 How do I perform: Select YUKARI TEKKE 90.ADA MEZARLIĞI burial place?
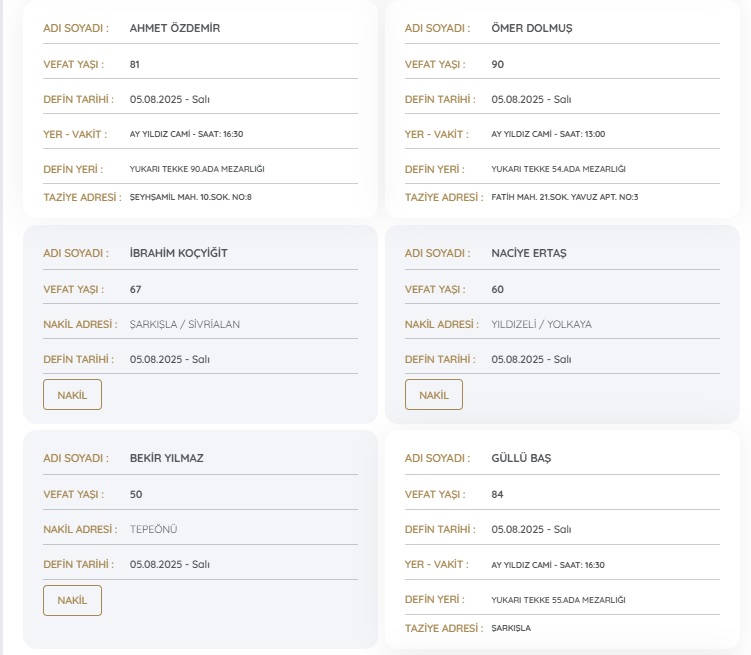click(197, 169)
